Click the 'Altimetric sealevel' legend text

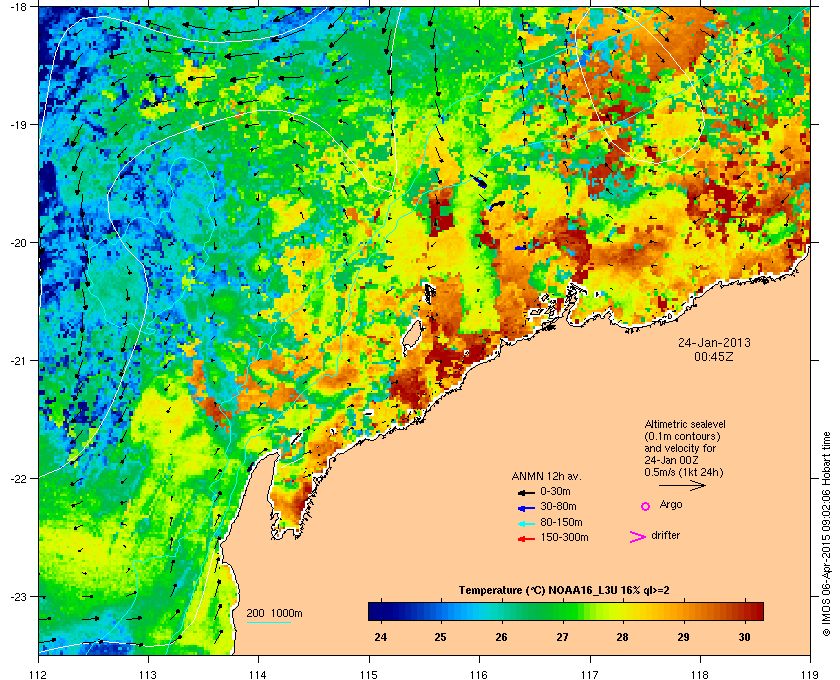tap(685, 424)
